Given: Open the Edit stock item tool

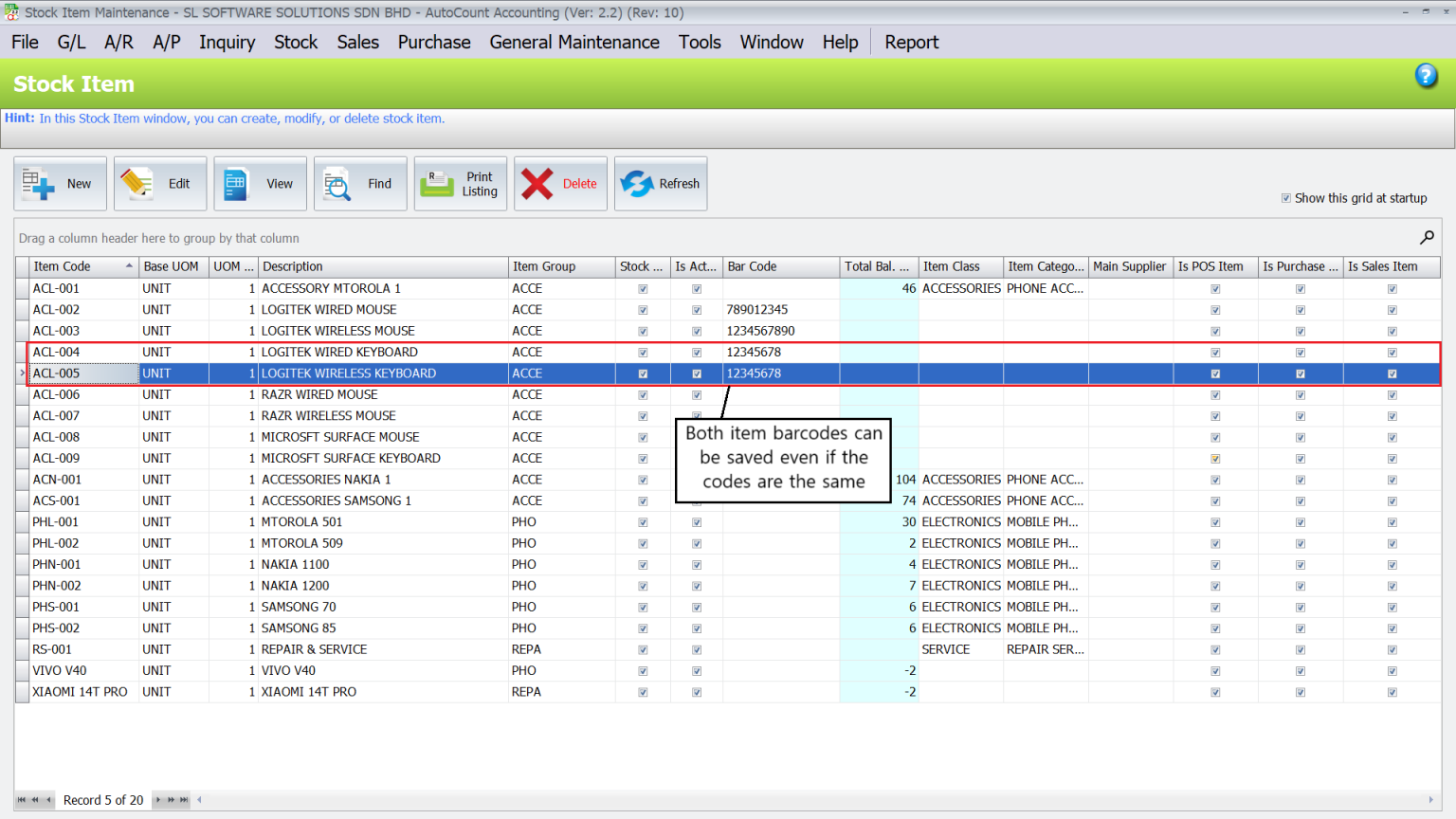Looking at the screenshot, I should (x=159, y=183).
